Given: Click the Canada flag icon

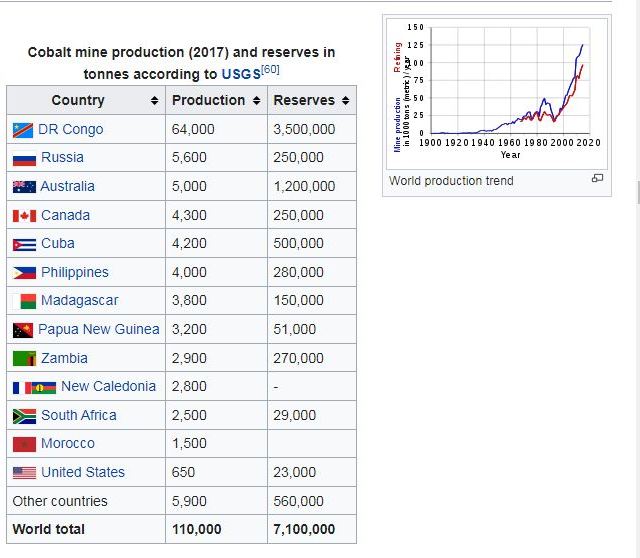Looking at the screenshot, I should (24, 216).
